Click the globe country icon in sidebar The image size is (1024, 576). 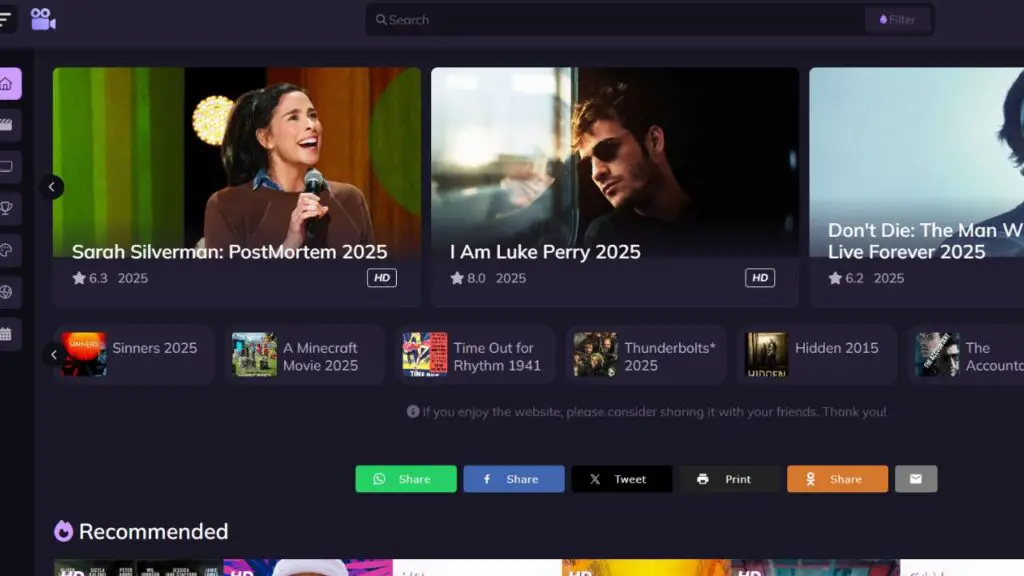[x=8, y=292]
